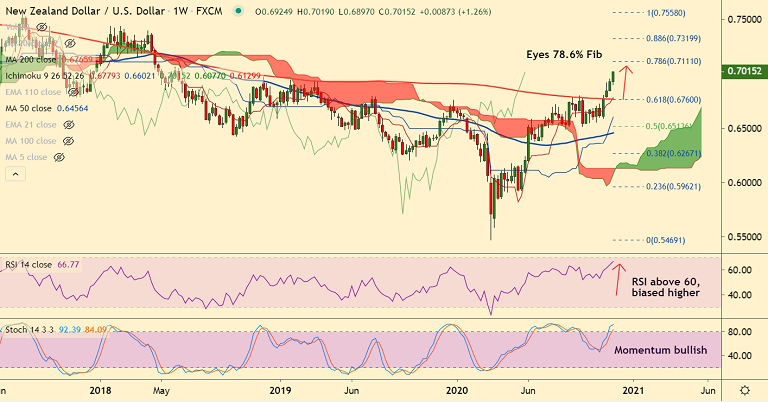The image size is (768, 402).
Task: Click the open value O0.69249
Action: [274, 11]
